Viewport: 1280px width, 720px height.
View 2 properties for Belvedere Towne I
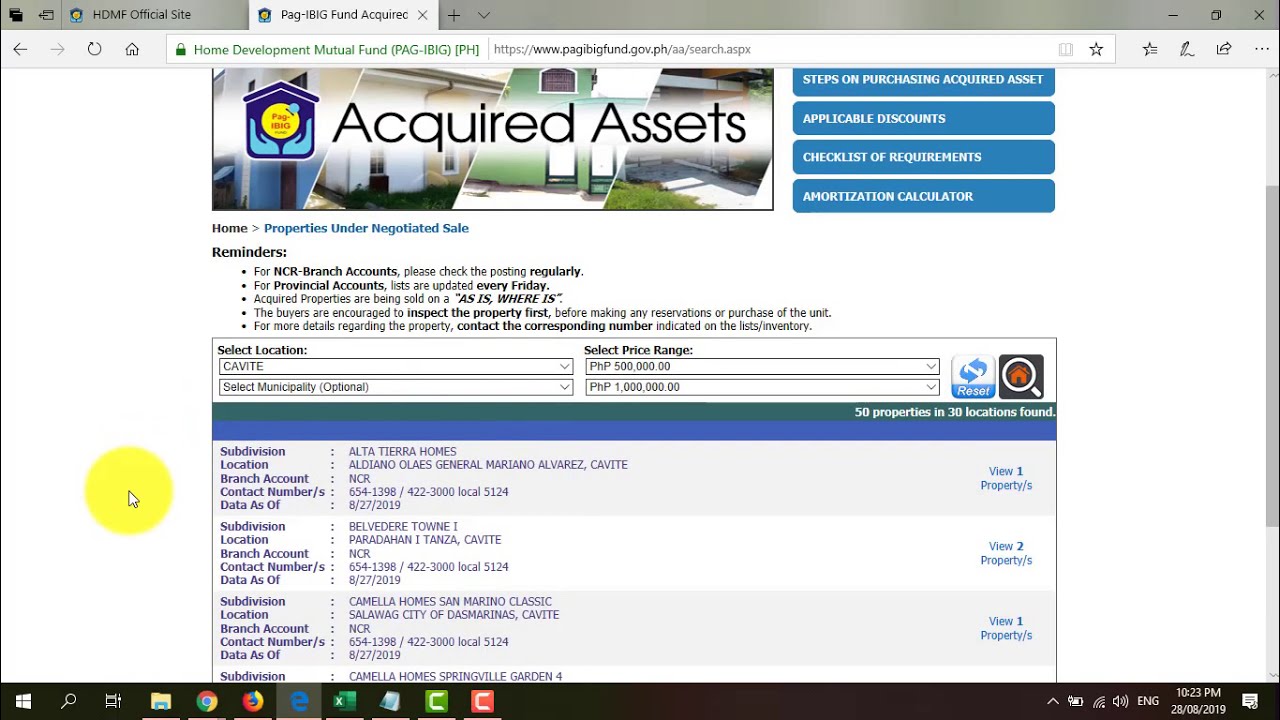click(x=1006, y=553)
